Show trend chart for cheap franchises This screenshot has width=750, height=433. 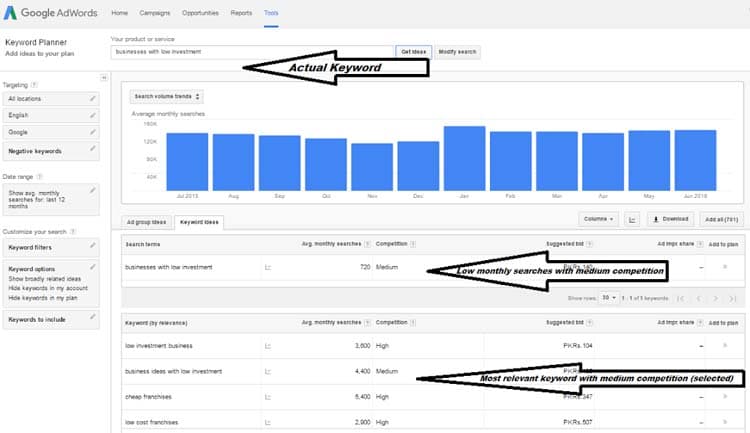tap(268, 397)
